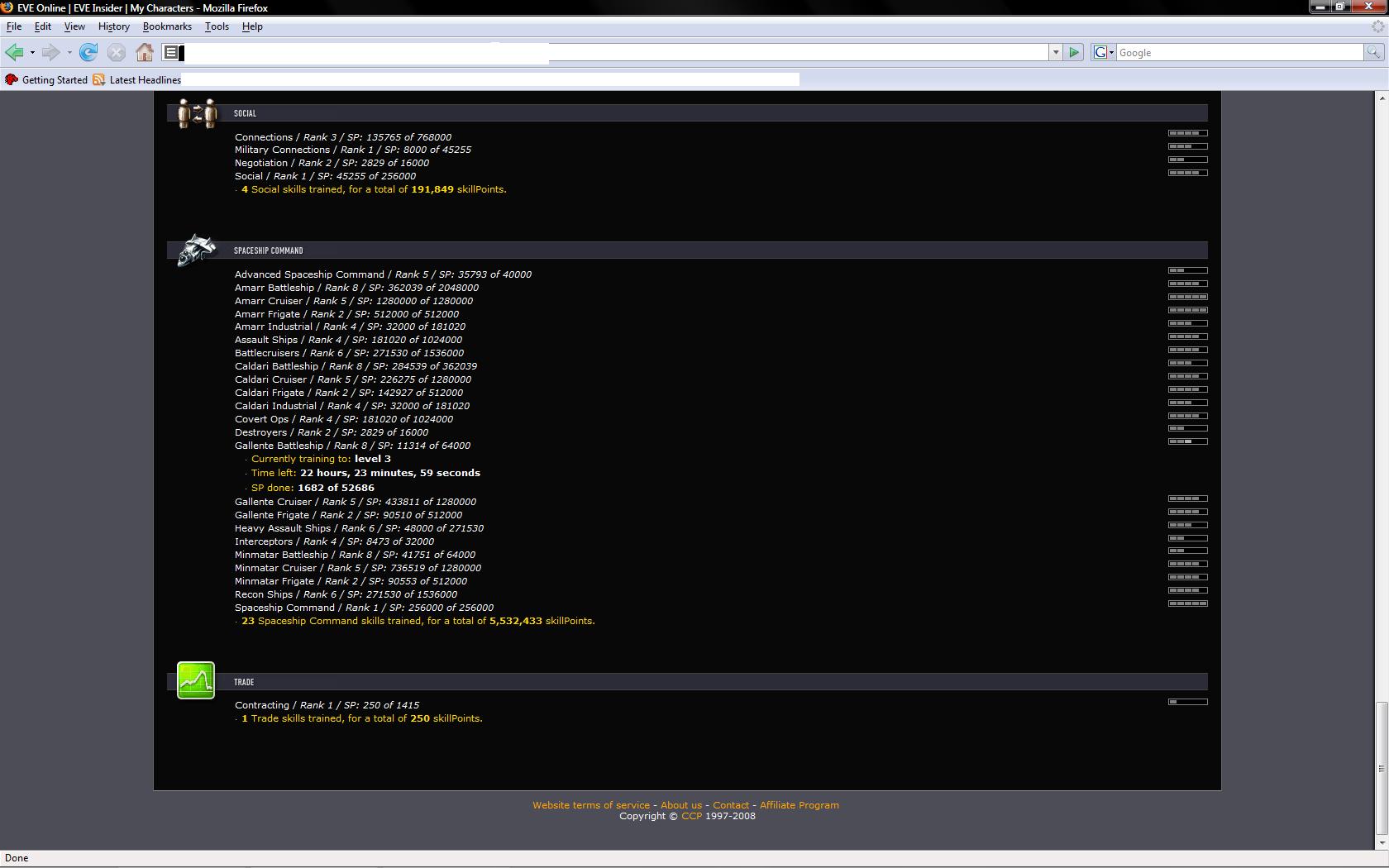This screenshot has width=1389, height=868.
Task: Open the Contact footer link
Action: click(x=731, y=805)
